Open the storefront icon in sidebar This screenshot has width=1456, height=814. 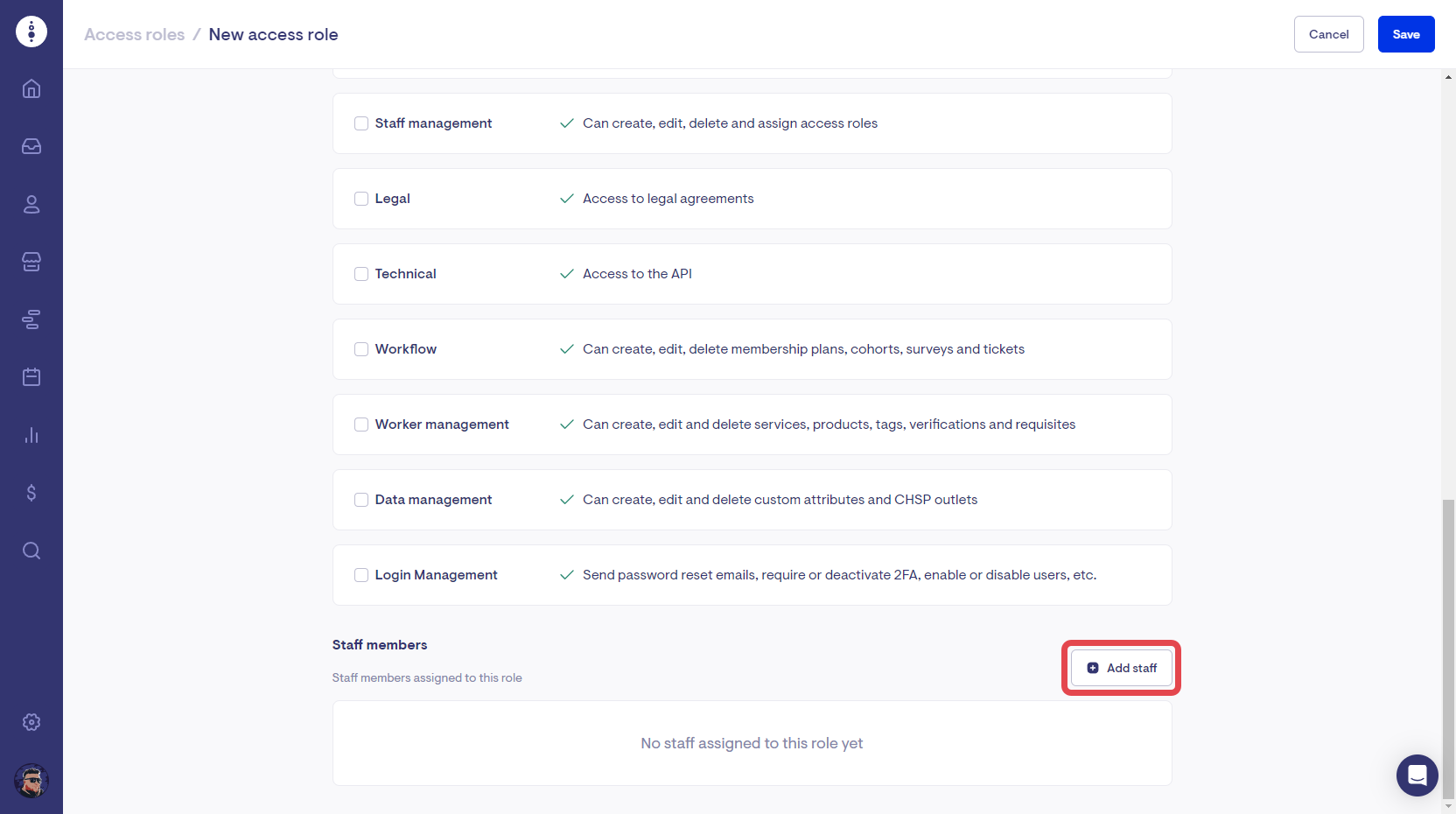(31, 262)
